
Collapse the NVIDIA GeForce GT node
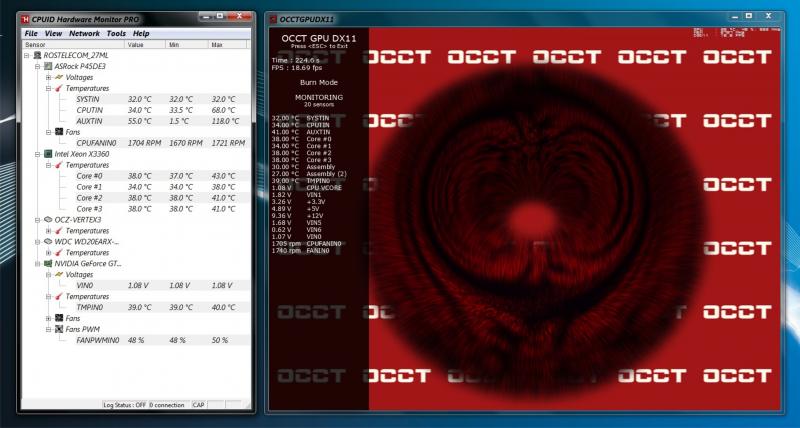point(38,264)
